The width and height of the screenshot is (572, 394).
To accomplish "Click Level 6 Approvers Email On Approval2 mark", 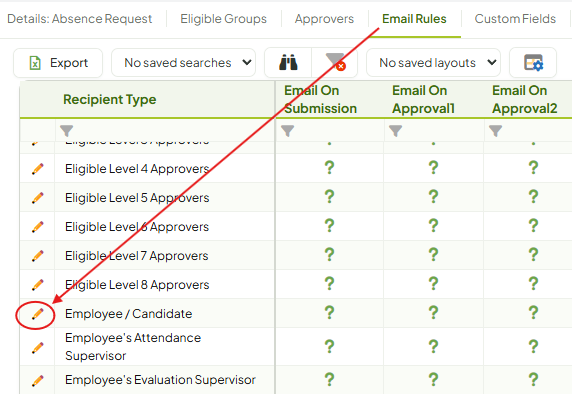I will click(533, 226).
